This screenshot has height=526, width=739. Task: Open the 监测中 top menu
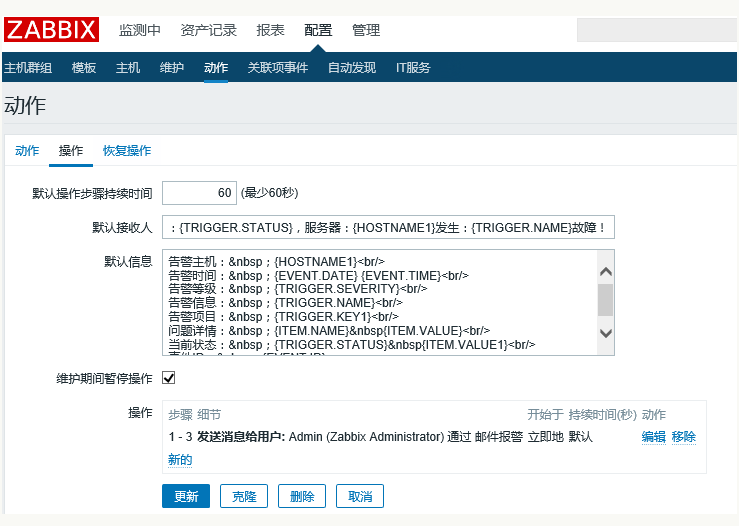pos(140,30)
